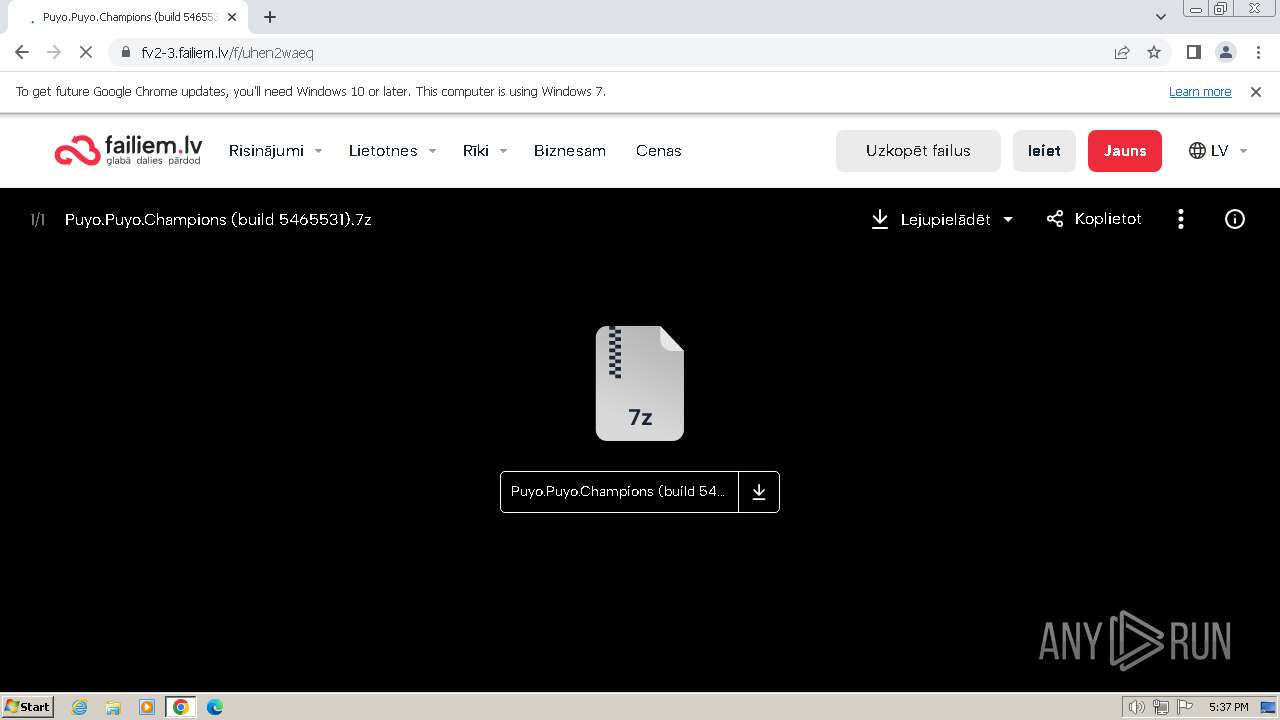The height and width of the screenshot is (720, 1280).
Task: Open the three-dot more options menu
Action: click(x=1181, y=219)
